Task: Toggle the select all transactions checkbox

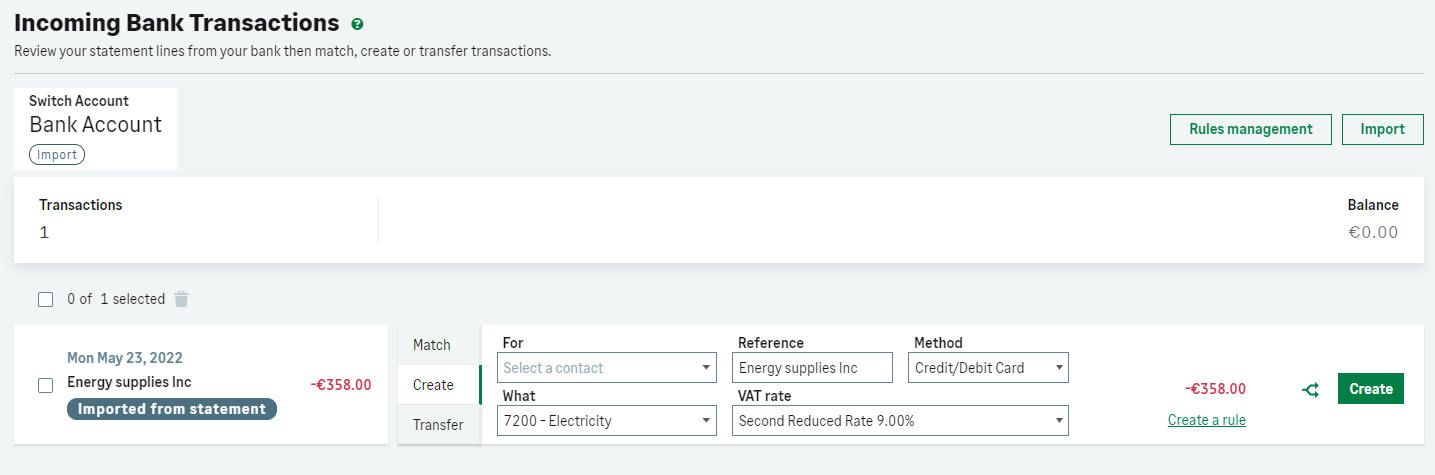Action: [45, 299]
